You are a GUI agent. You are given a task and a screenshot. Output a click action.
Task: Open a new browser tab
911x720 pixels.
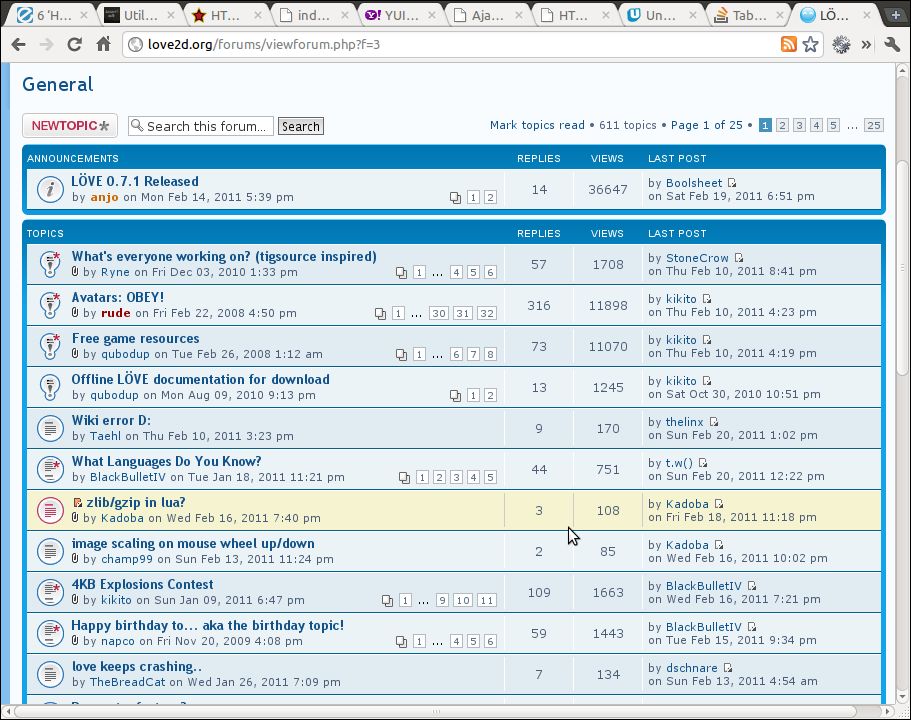[896, 16]
